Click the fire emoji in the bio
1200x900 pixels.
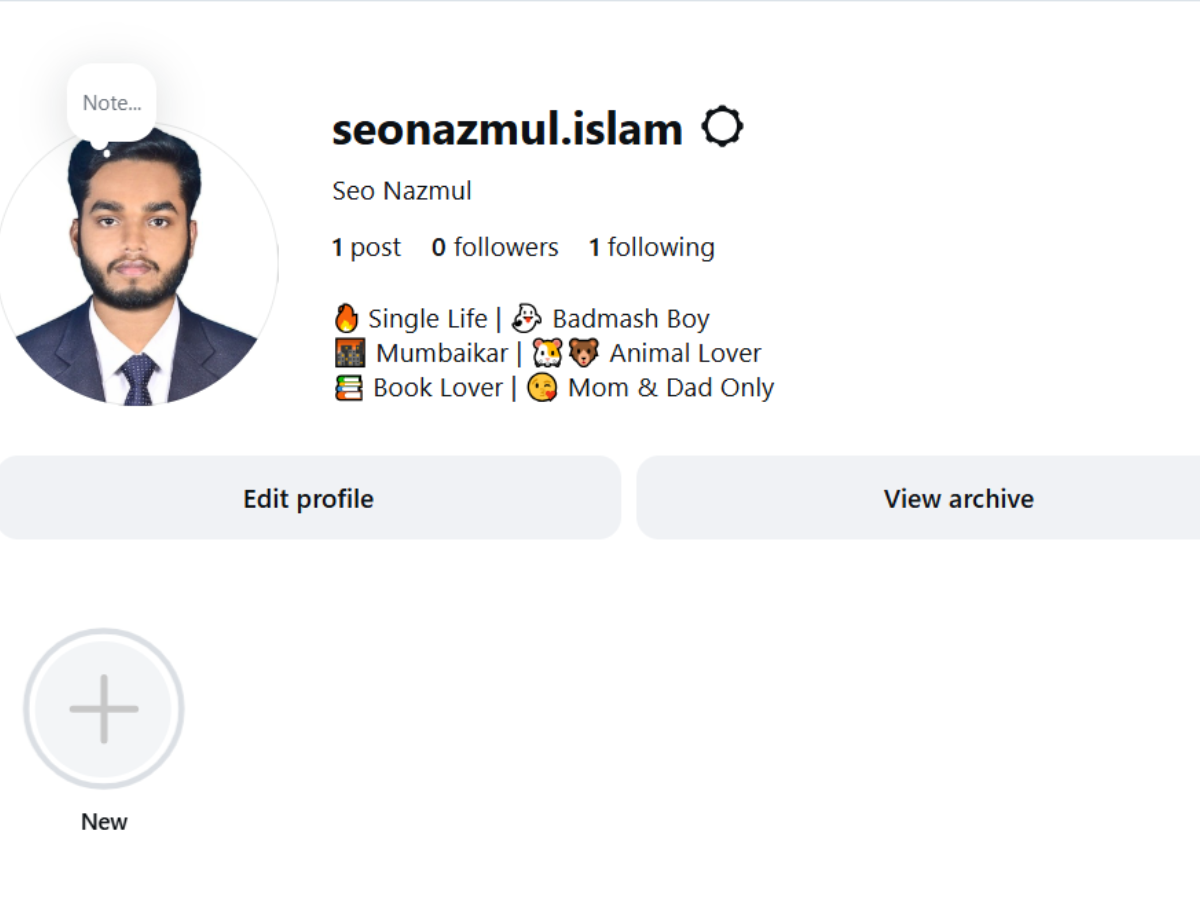click(x=345, y=317)
